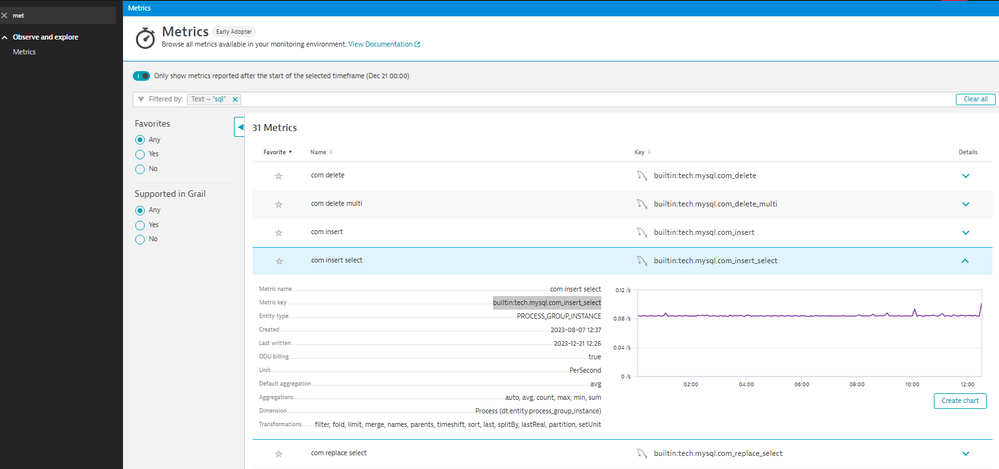Collapse the filter sidebar arrow
This screenshot has height=469, width=999.
pos(240,127)
